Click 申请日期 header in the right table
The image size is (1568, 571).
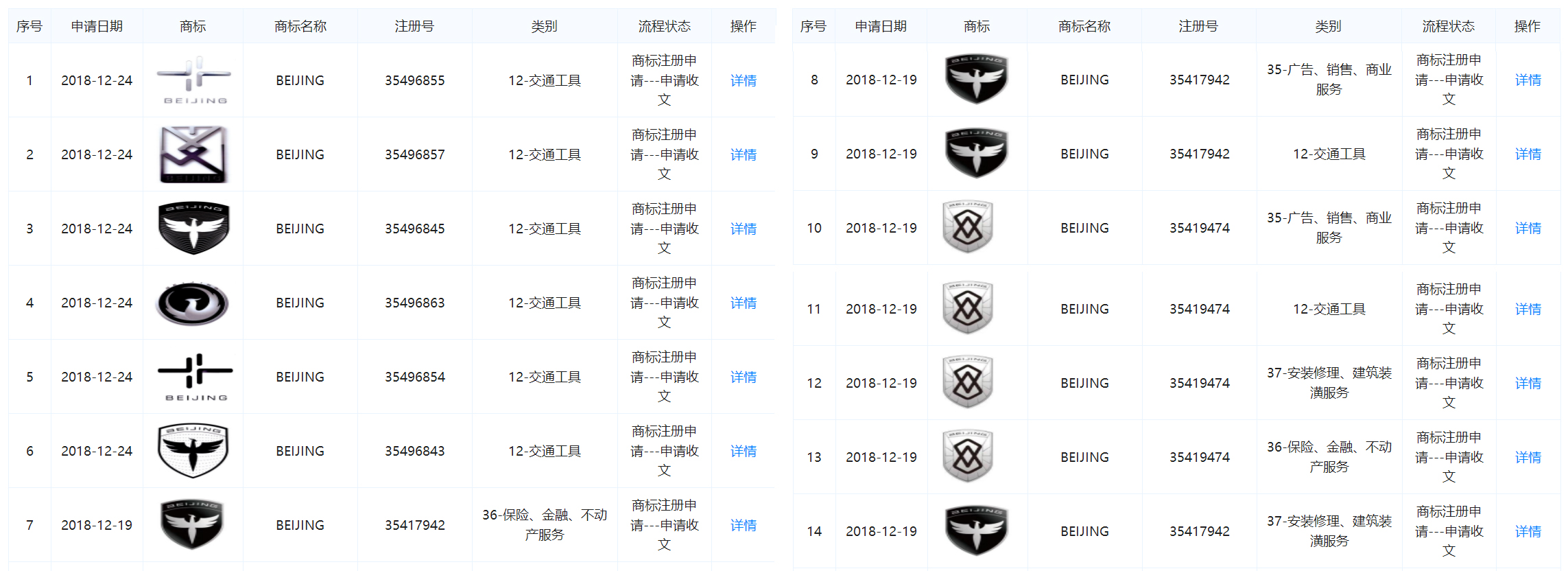(881, 26)
